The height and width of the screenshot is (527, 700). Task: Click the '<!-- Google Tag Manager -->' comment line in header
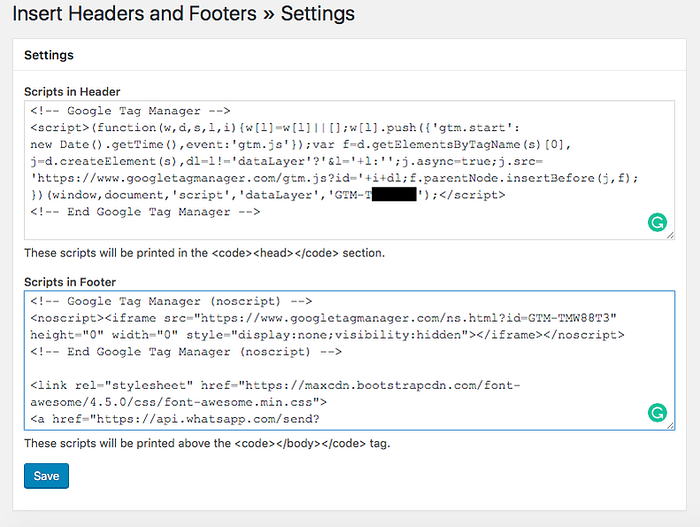(x=130, y=111)
